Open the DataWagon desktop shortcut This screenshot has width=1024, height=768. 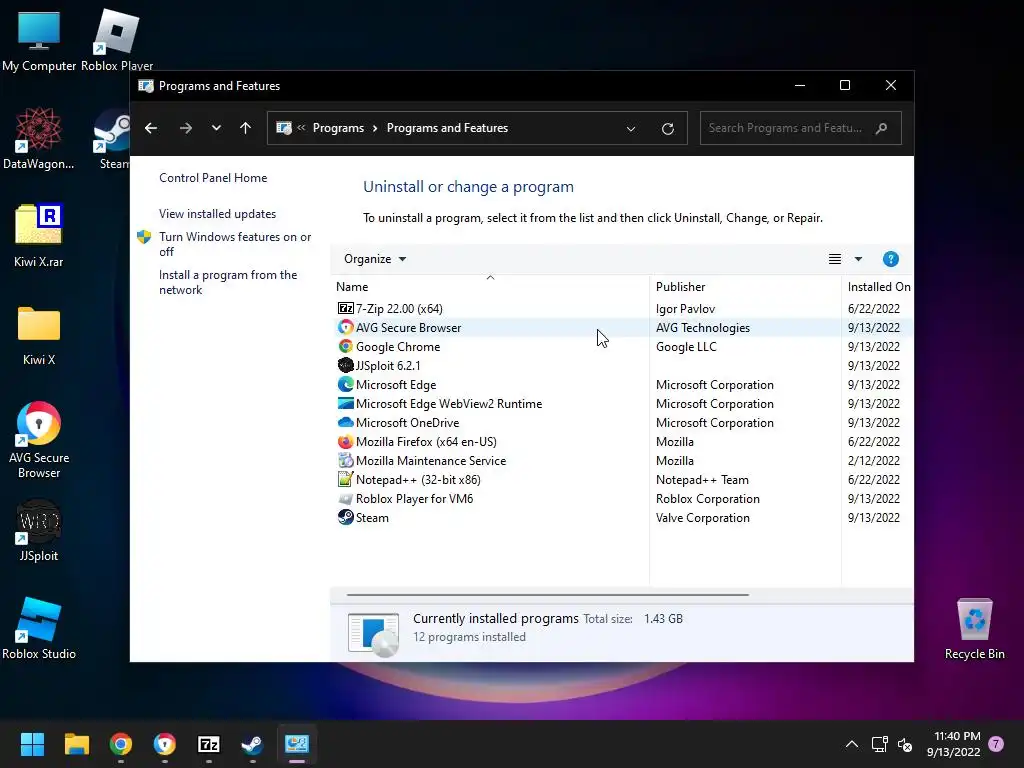39,138
